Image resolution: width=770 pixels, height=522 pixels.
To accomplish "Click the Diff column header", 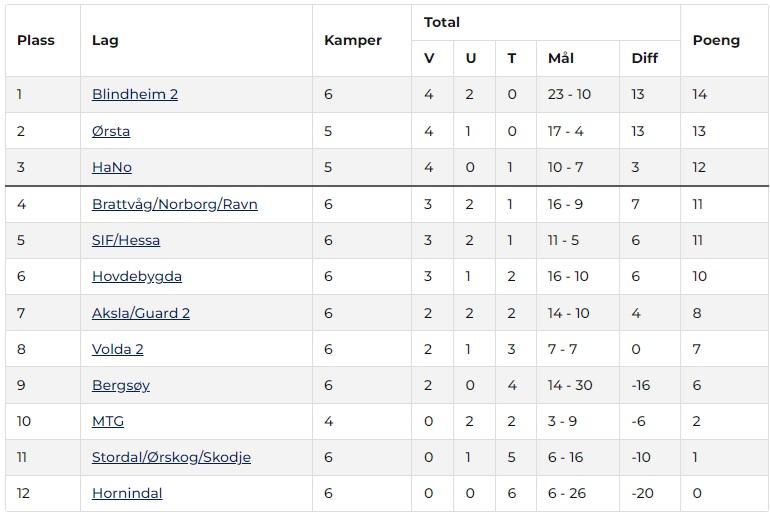I will point(644,58).
